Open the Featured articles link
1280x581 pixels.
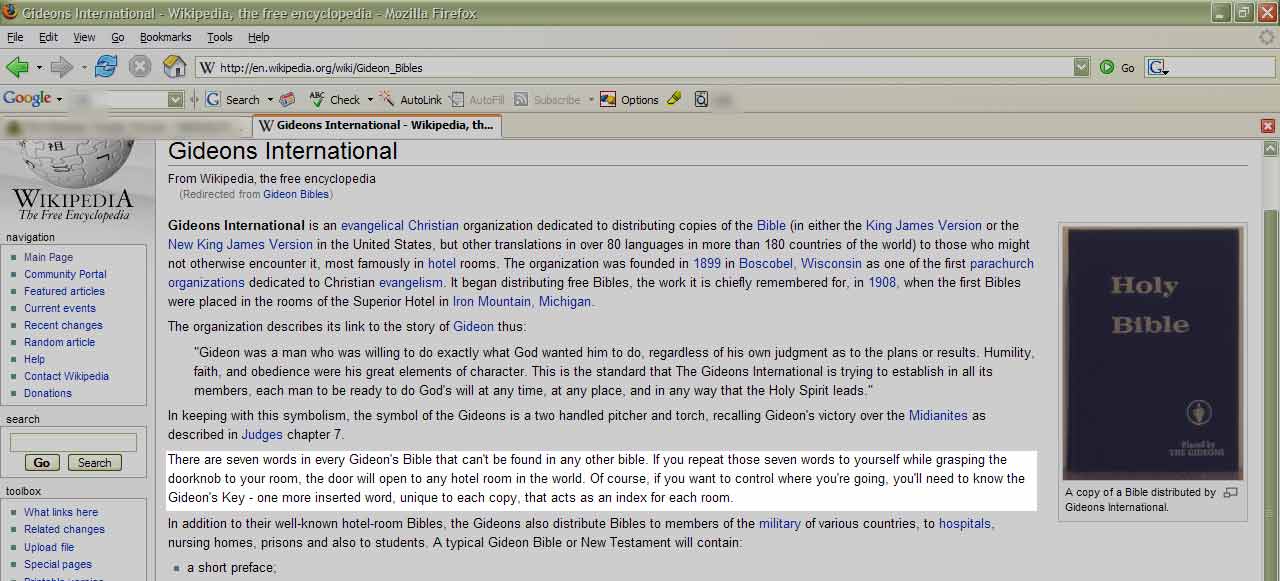pos(64,291)
